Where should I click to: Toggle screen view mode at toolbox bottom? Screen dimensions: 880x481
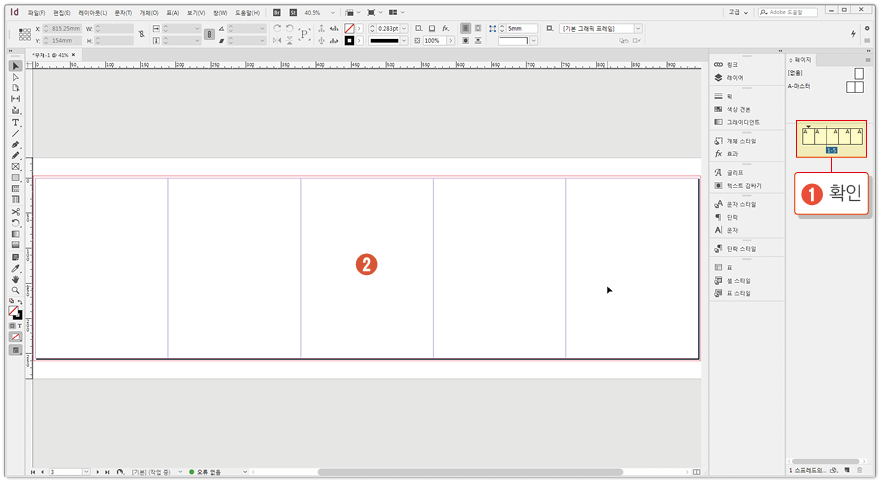(16, 350)
